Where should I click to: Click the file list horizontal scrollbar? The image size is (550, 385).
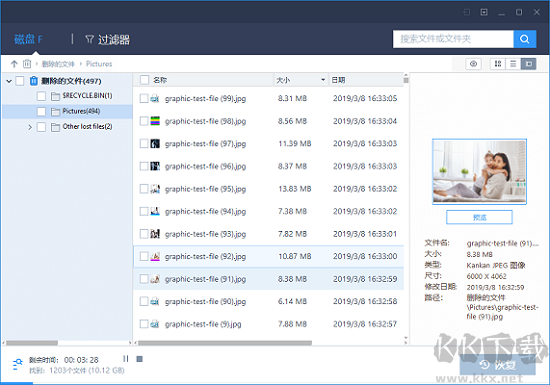point(225,343)
